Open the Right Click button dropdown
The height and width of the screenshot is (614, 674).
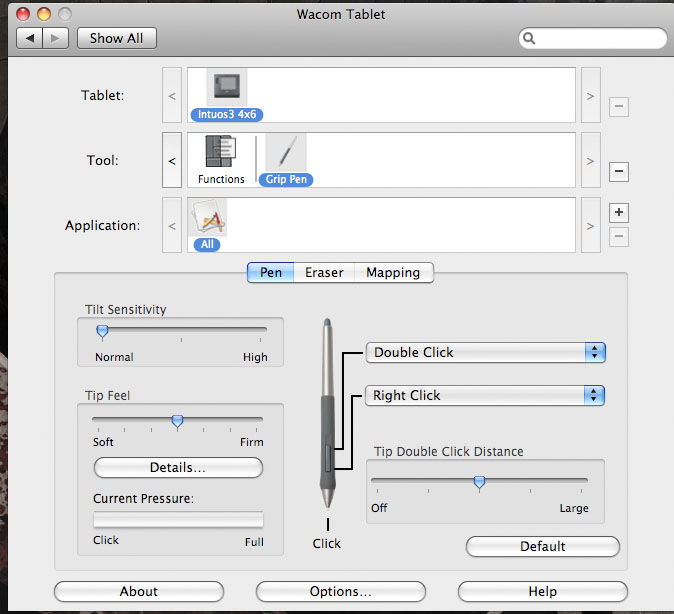485,396
